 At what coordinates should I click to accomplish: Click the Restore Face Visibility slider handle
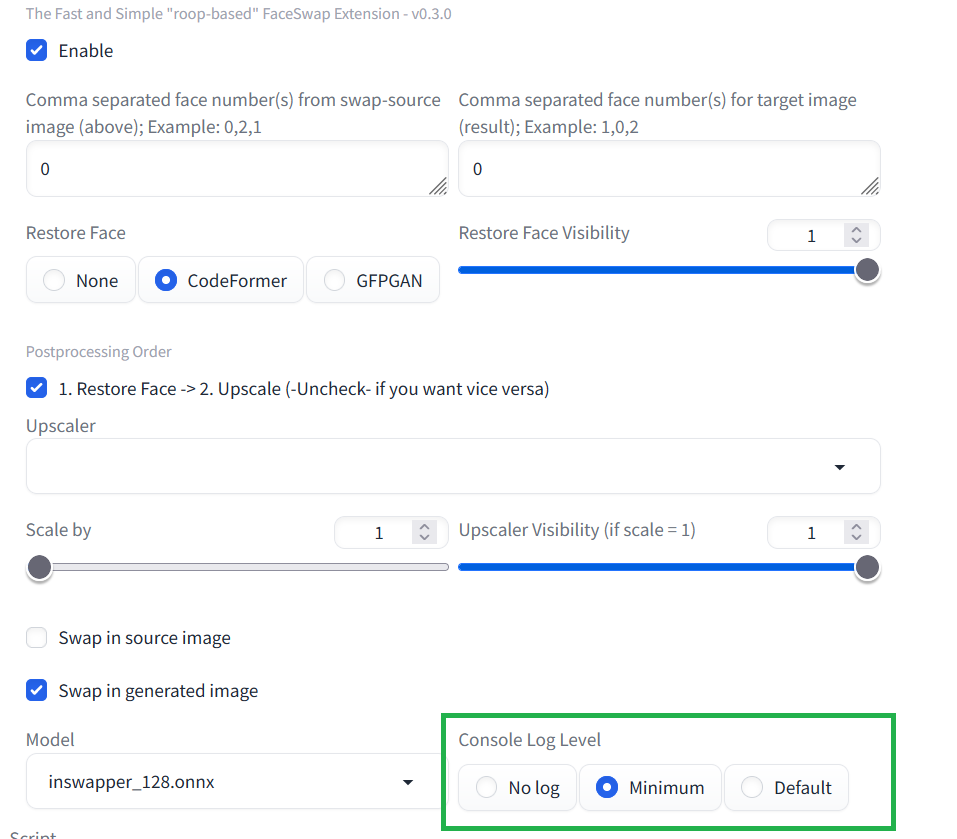pos(866,270)
